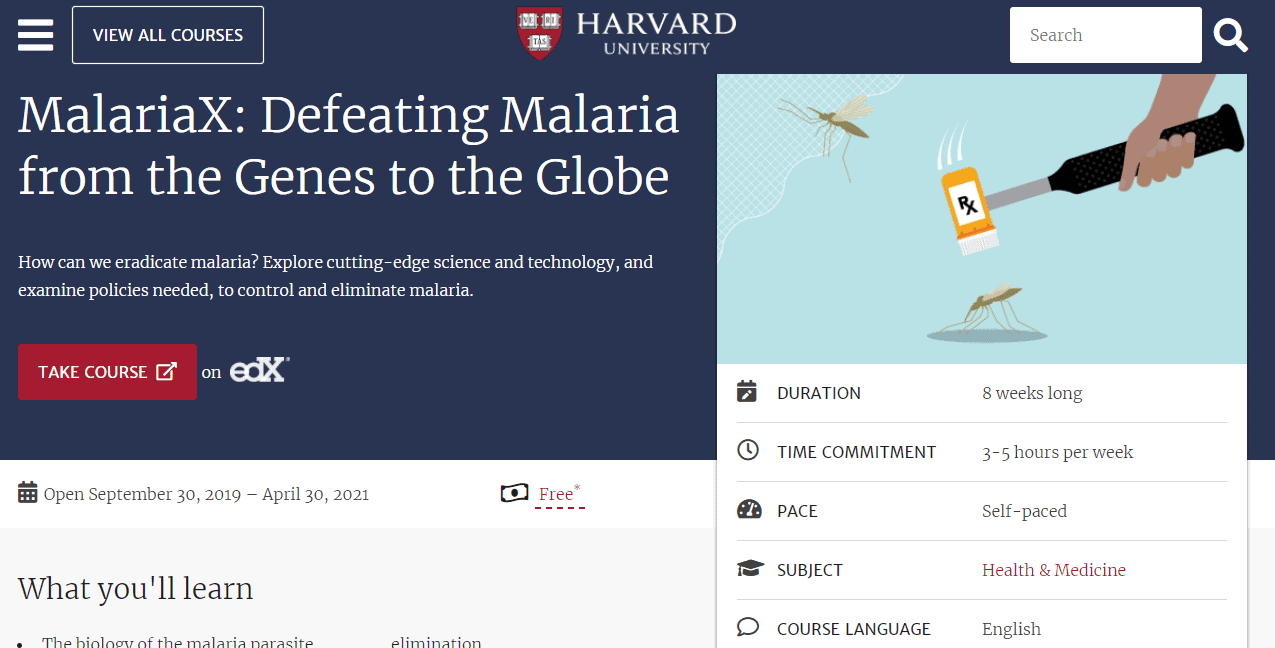Open the Health & Medicine subject link
The width and height of the screenshot is (1275, 648).
pos(1054,570)
